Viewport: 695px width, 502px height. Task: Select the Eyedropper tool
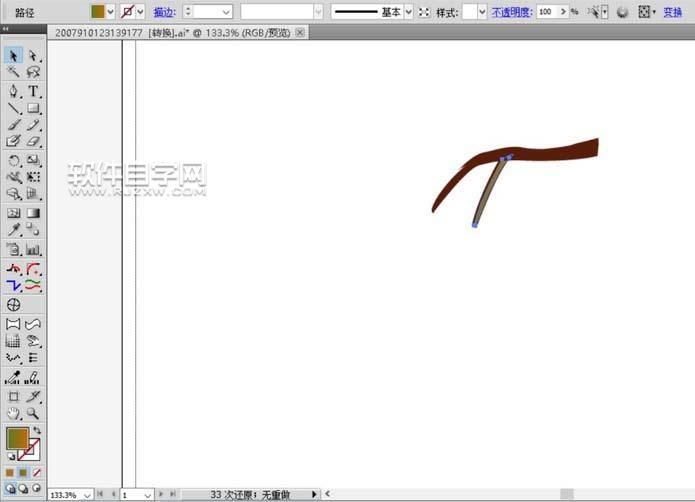coord(14,230)
